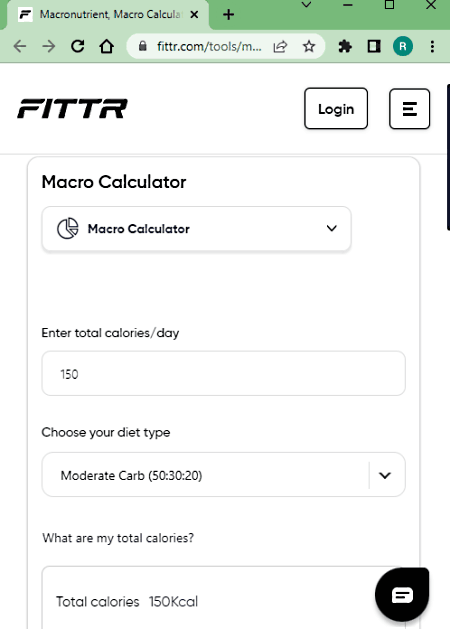Image resolution: width=450 pixels, height=629 pixels.
Task: Bookmark this page with star icon
Action: (309, 47)
